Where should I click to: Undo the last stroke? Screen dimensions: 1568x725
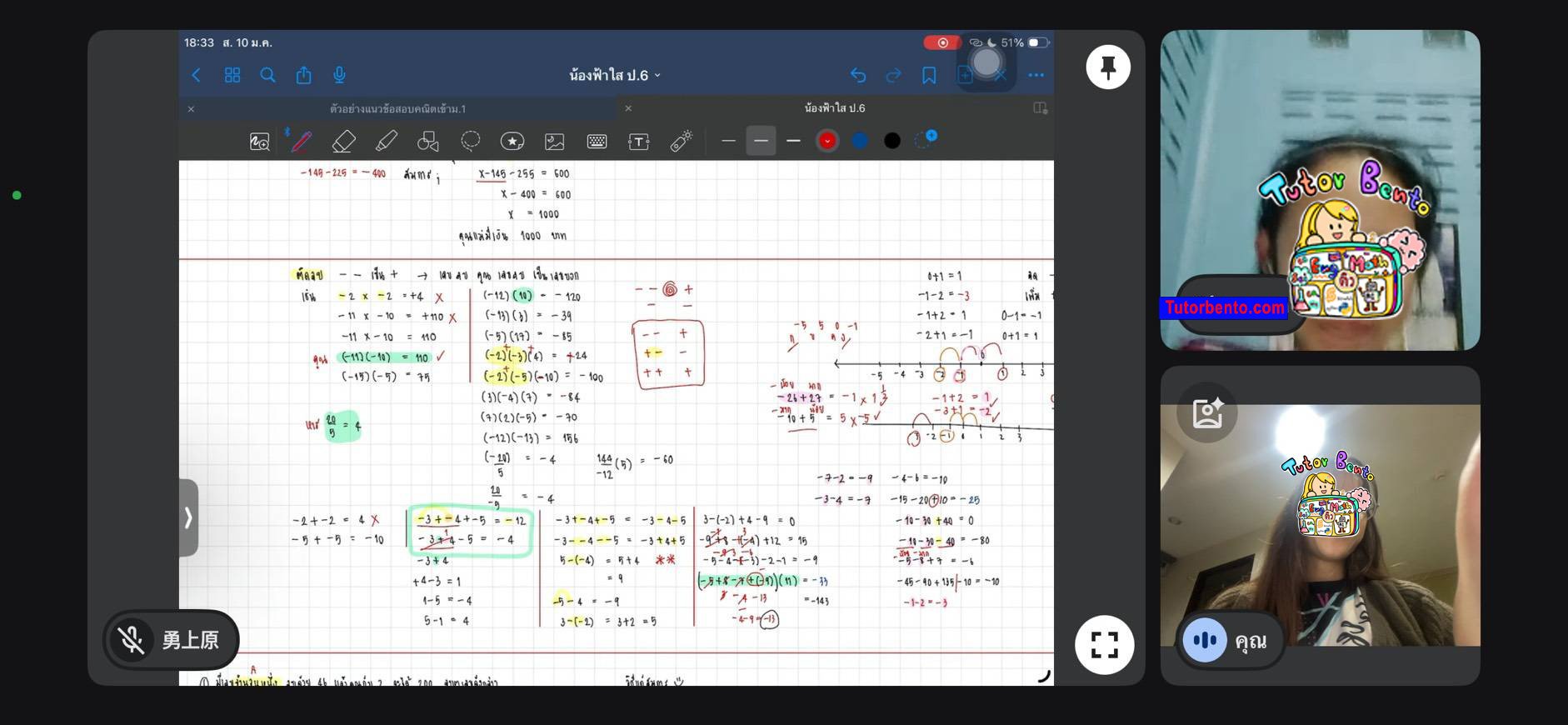858,75
